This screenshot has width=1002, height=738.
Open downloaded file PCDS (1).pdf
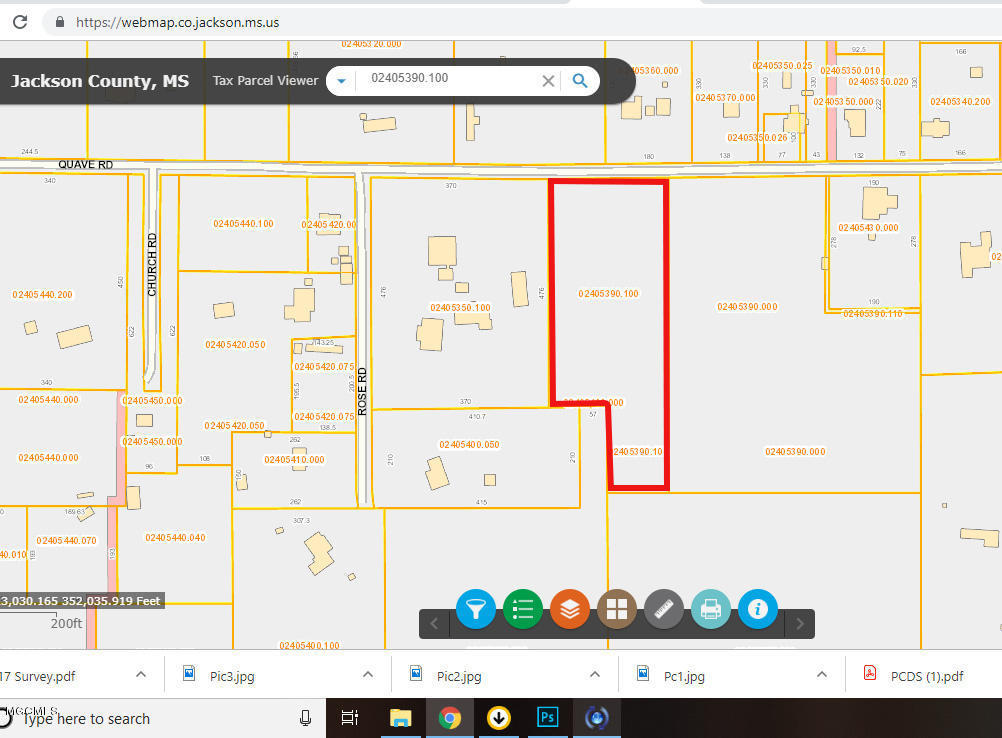pos(927,676)
